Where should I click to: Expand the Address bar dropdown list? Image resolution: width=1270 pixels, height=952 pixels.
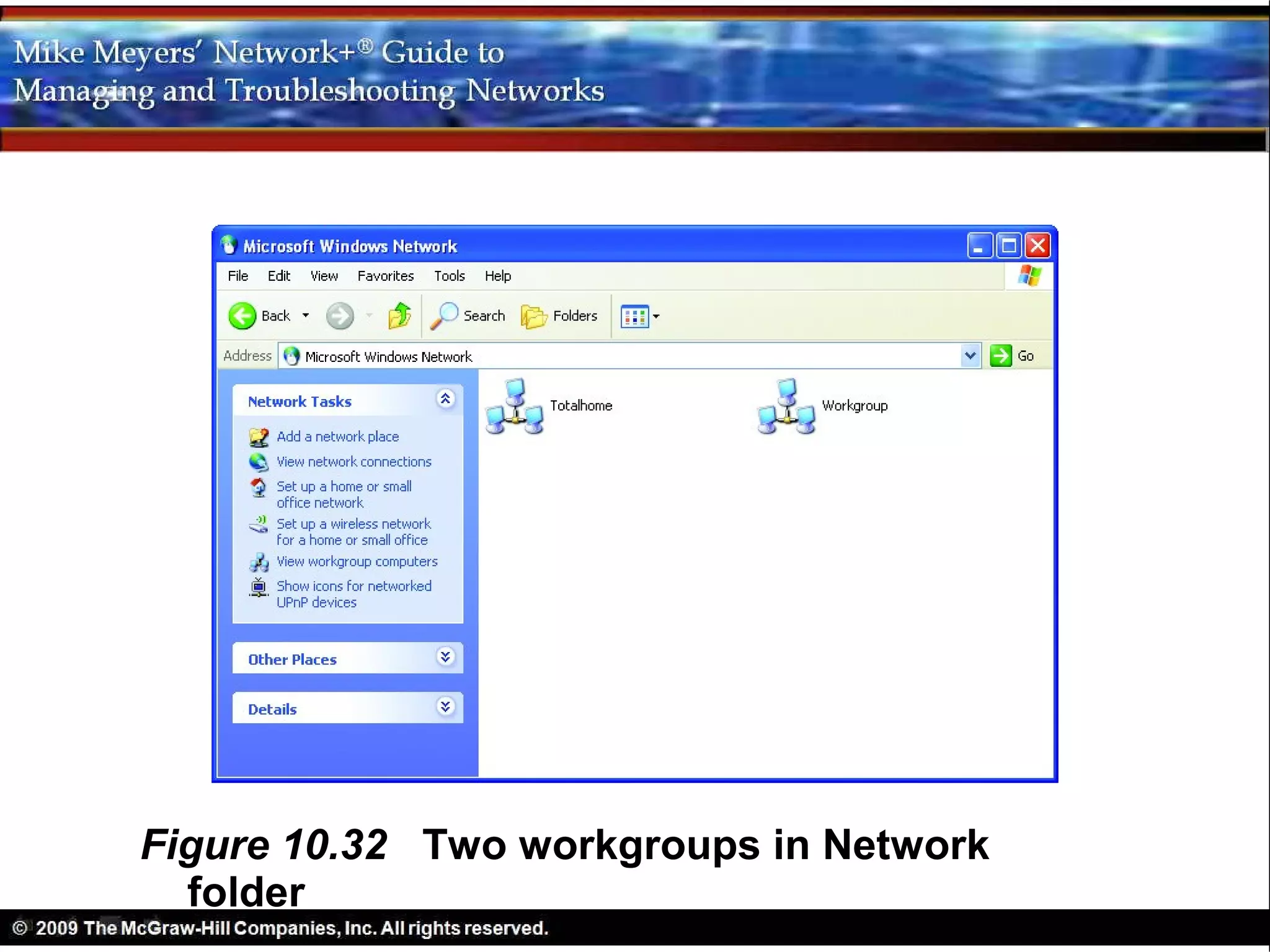coord(970,356)
